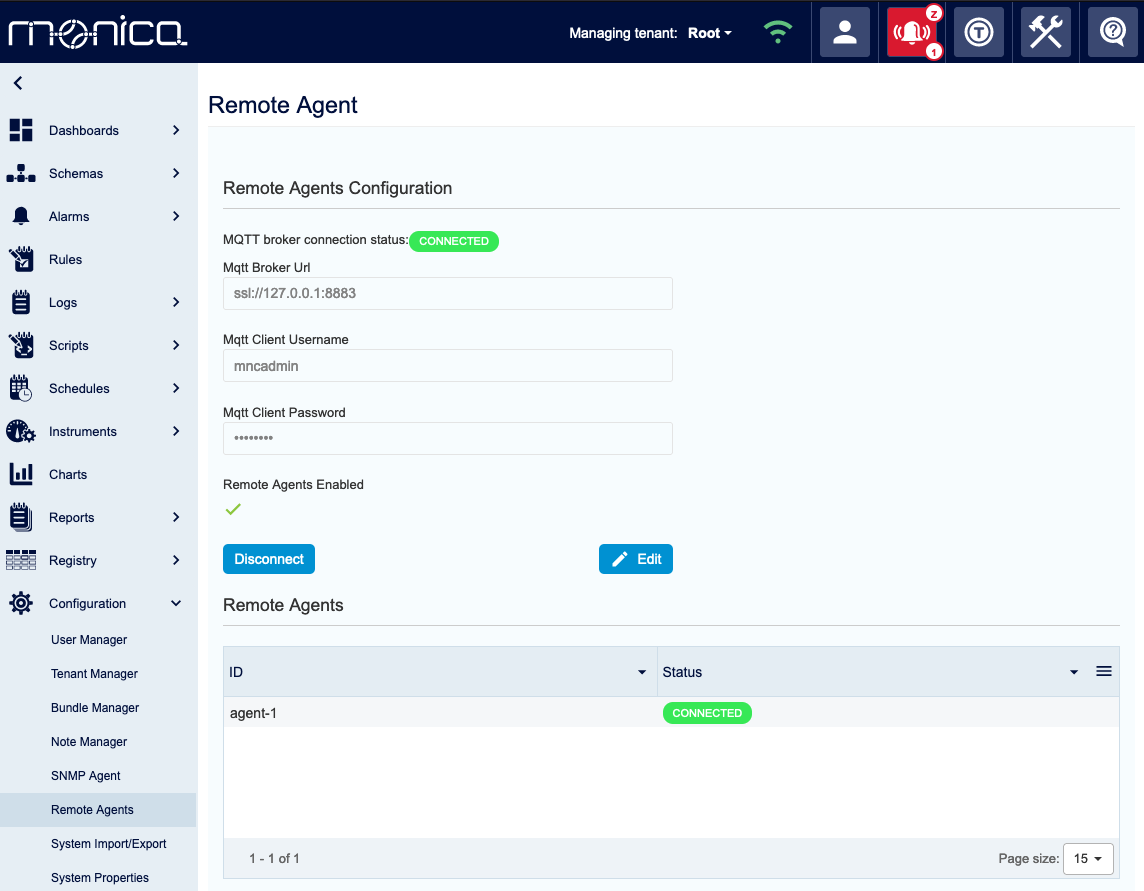Check the green connection status wifi icon
Viewport: 1144px width, 891px height.
click(x=777, y=31)
